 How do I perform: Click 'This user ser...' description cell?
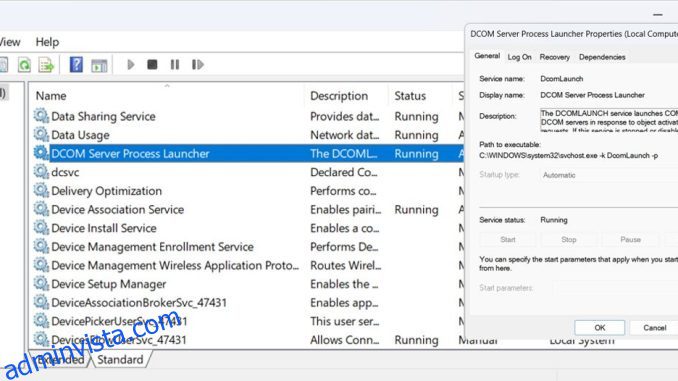tap(345, 321)
